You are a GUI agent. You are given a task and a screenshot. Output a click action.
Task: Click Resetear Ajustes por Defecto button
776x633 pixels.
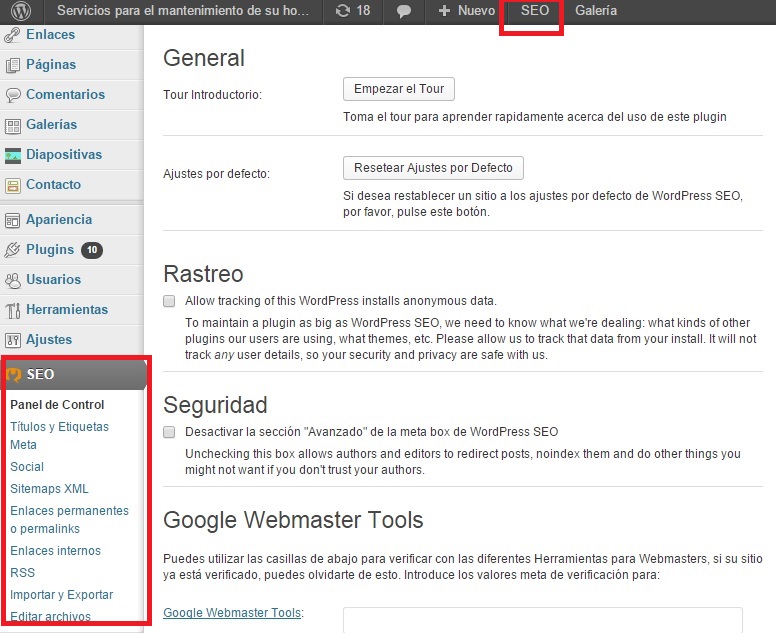pos(433,168)
